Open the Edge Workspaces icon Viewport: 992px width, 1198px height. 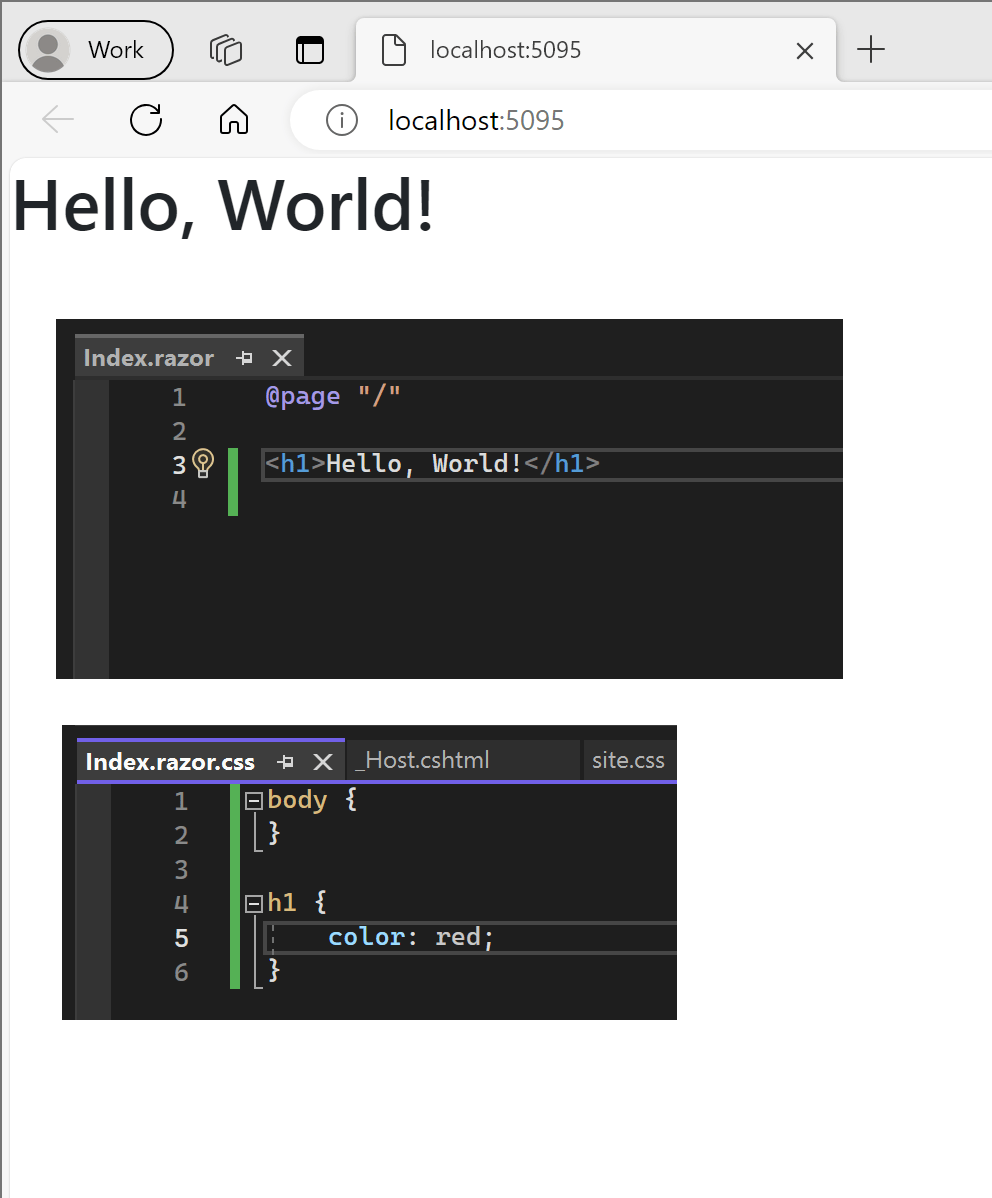click(x=226, y=50)
